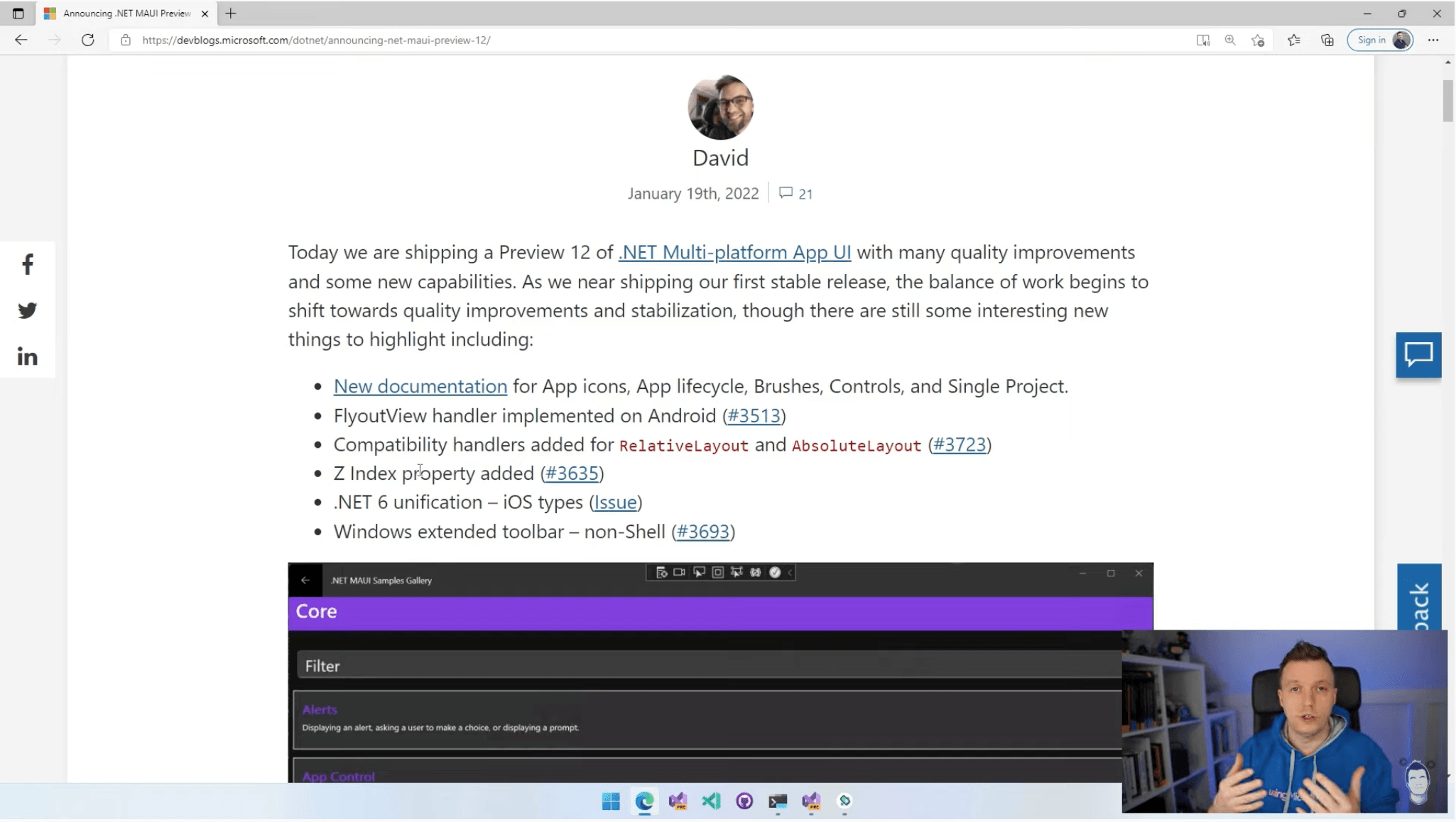Open pull request #3693 link
This screenshot has width=1456, height=822.
tap(703, 532)
